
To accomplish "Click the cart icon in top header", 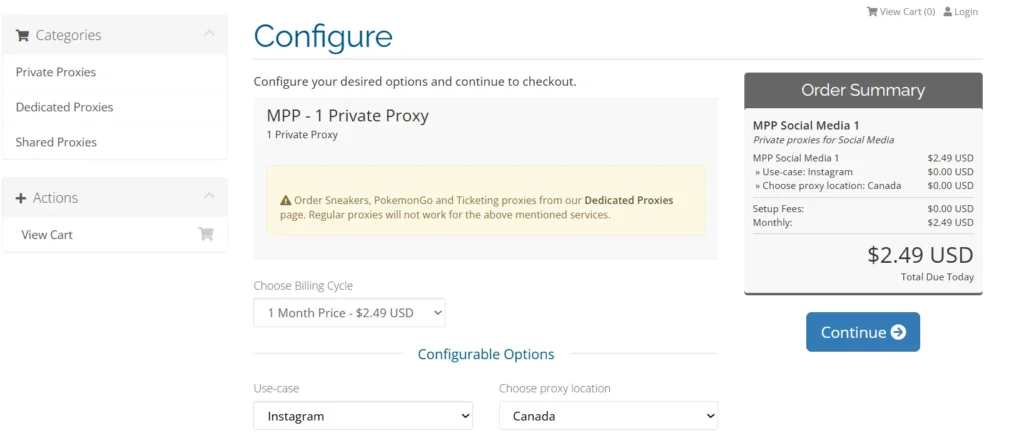I will (x=871, y=12).
